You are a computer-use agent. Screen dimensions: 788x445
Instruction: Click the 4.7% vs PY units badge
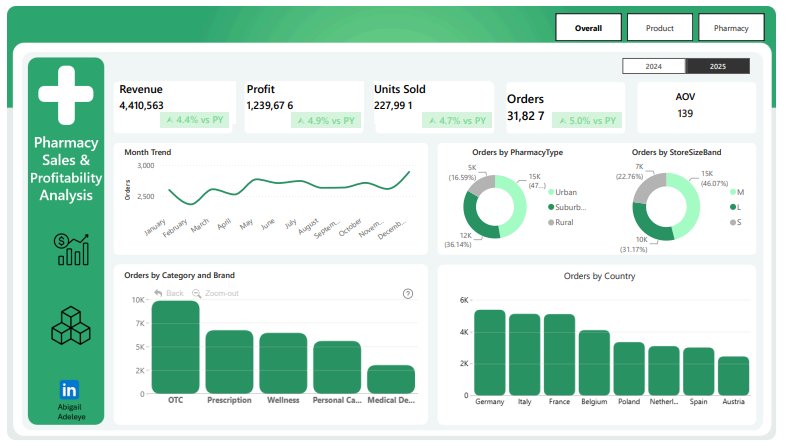457,121
